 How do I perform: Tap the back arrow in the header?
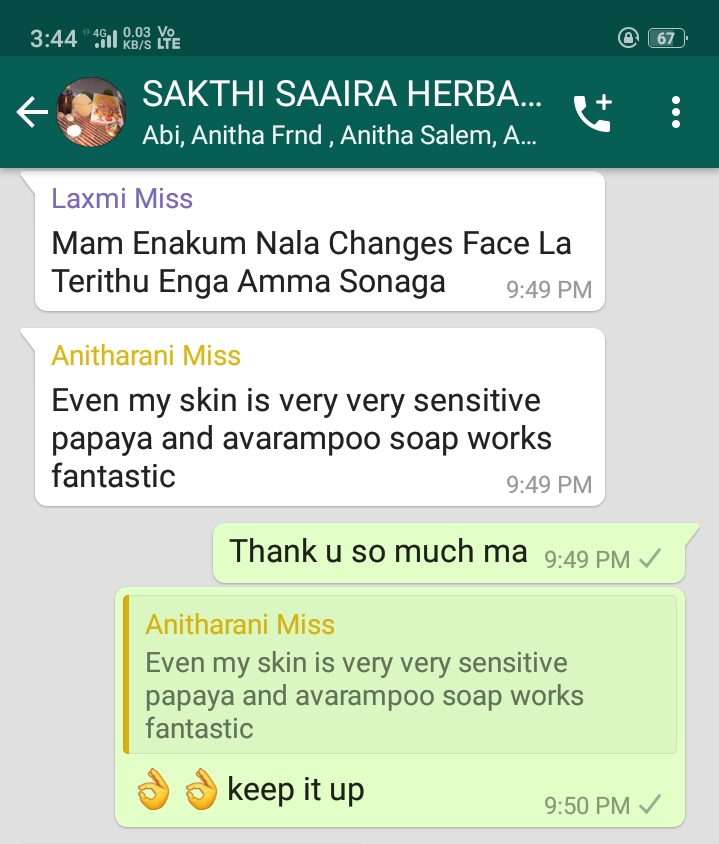[x=32, y=112]
